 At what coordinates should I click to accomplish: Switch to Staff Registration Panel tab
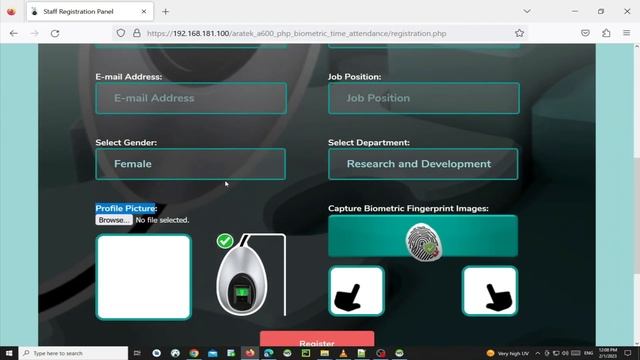click(90, 11)
